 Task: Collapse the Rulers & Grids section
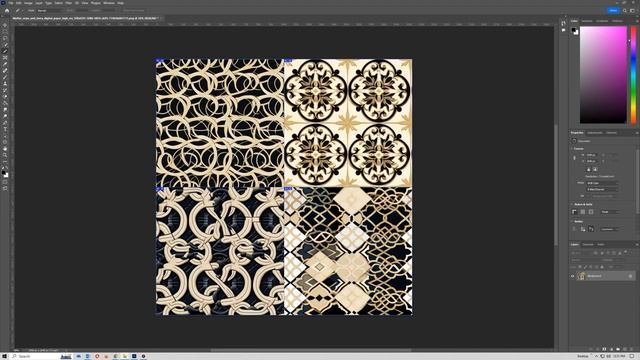(x=572, y=204)
